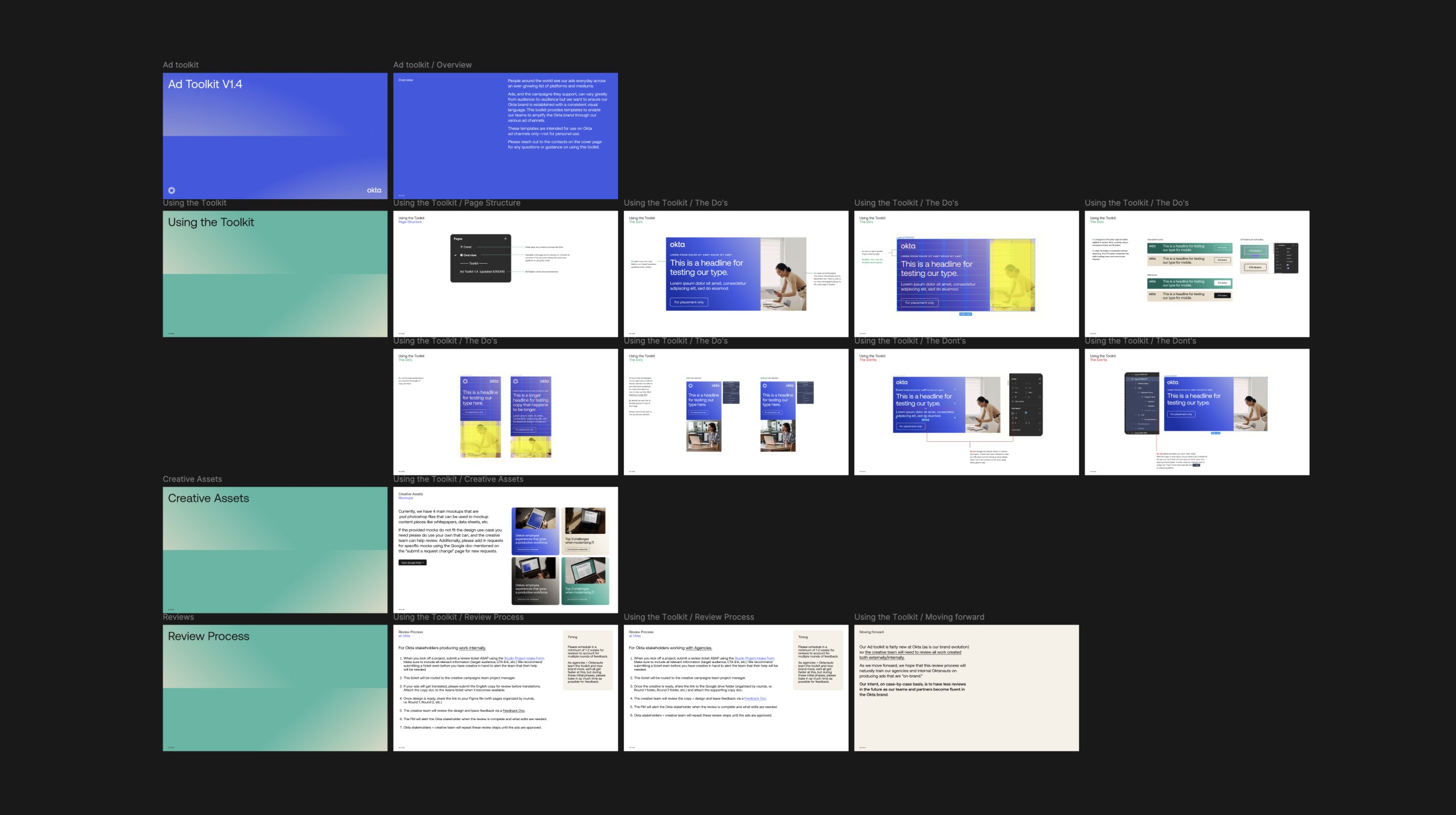
Task: Click the 'Review Process' green section cover thumbnail
Action: [275, 688]
